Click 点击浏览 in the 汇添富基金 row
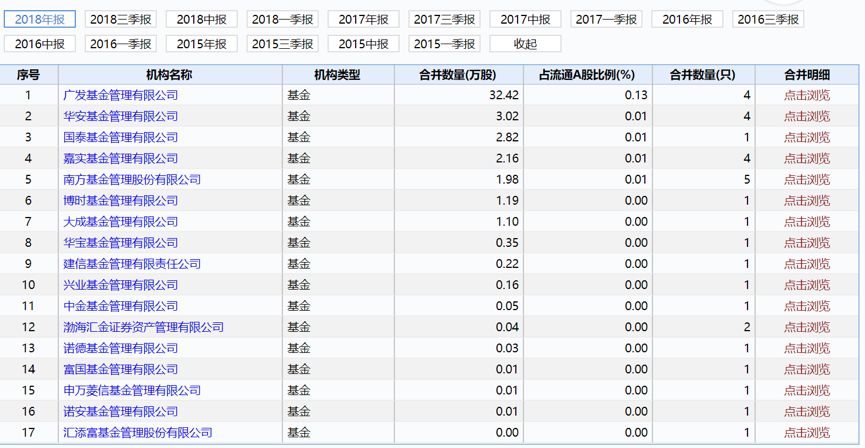The height and width of the screenshot is (448, 865). click(807, 433)
